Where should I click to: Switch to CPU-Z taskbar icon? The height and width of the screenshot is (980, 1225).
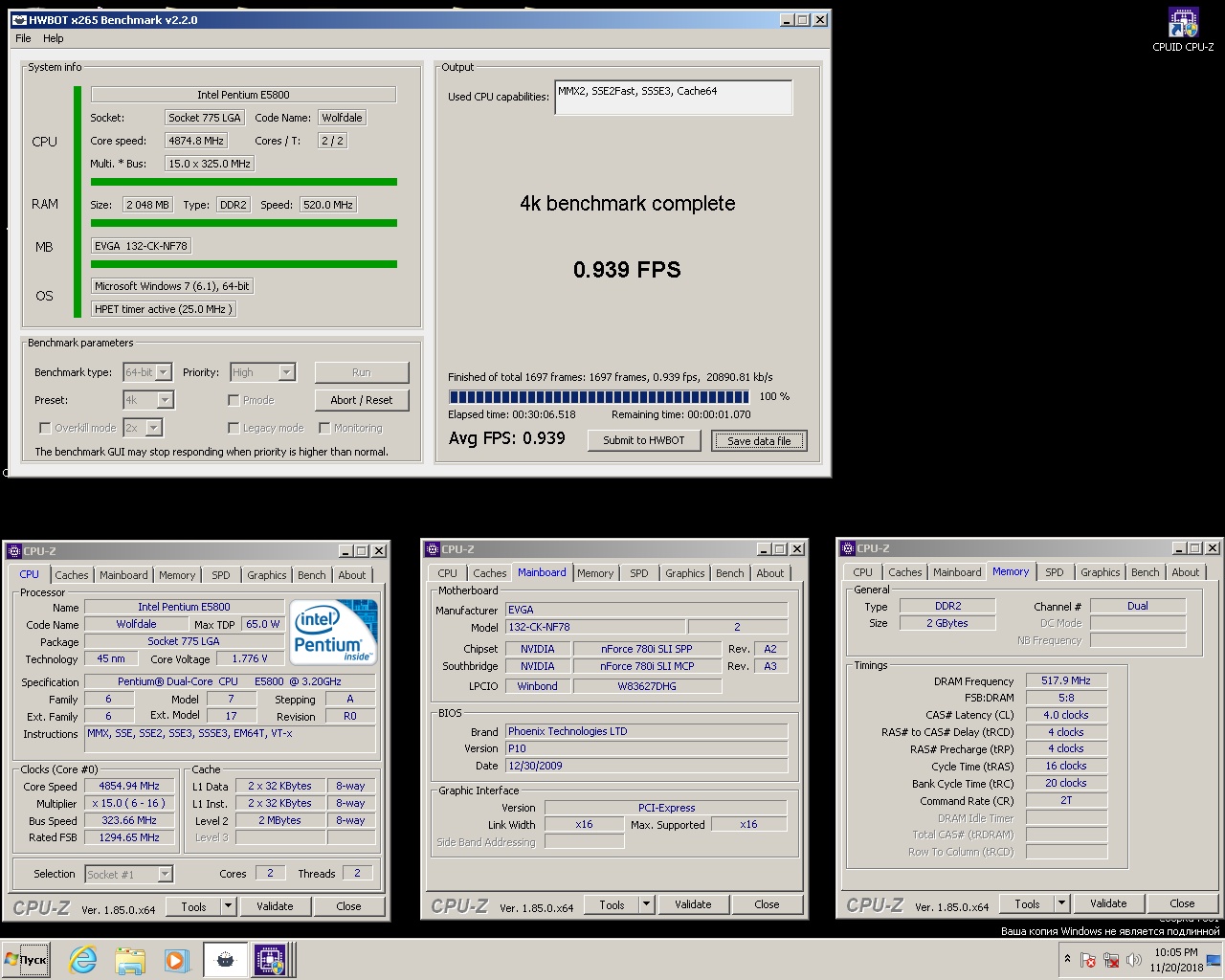270,960
